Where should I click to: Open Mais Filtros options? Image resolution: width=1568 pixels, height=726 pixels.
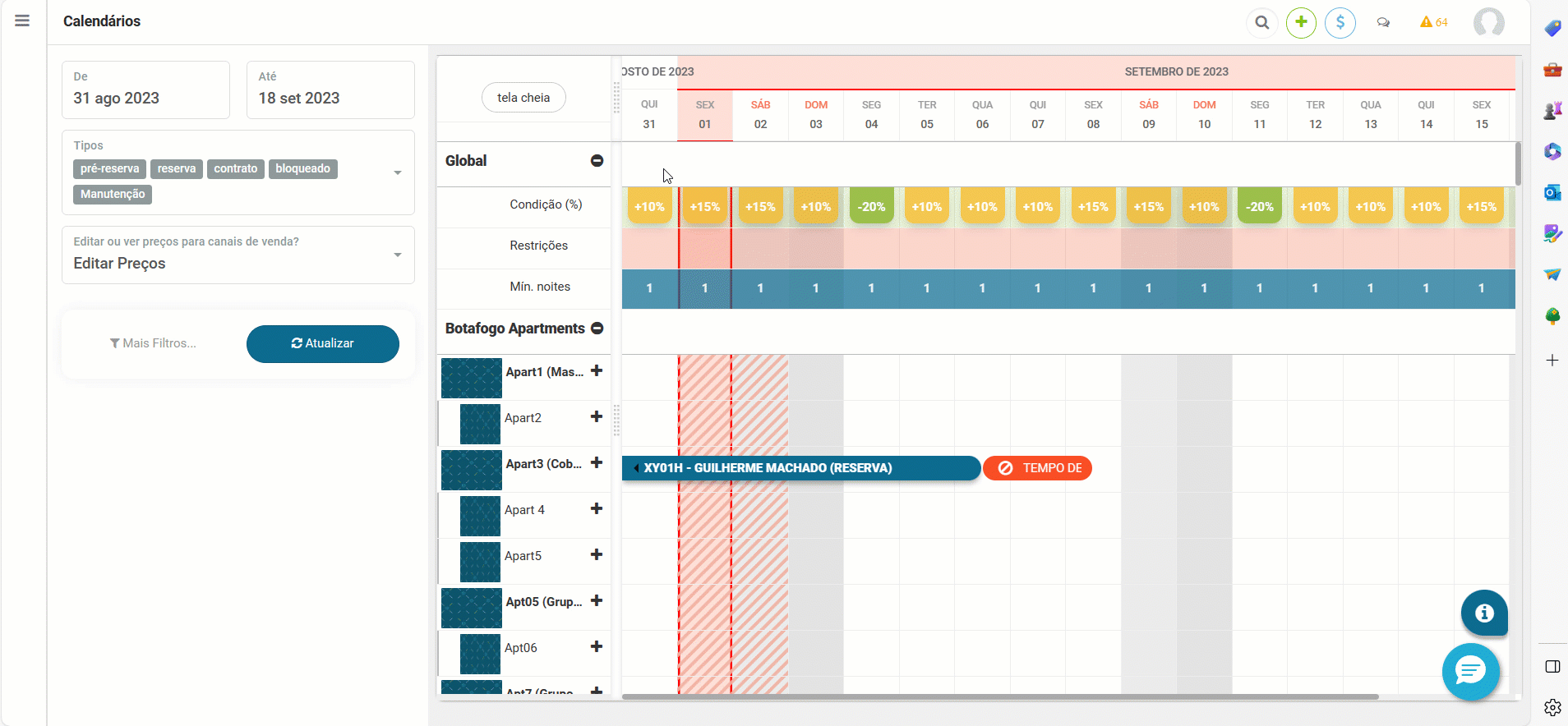pyautogui.click(x=153, y=343)
